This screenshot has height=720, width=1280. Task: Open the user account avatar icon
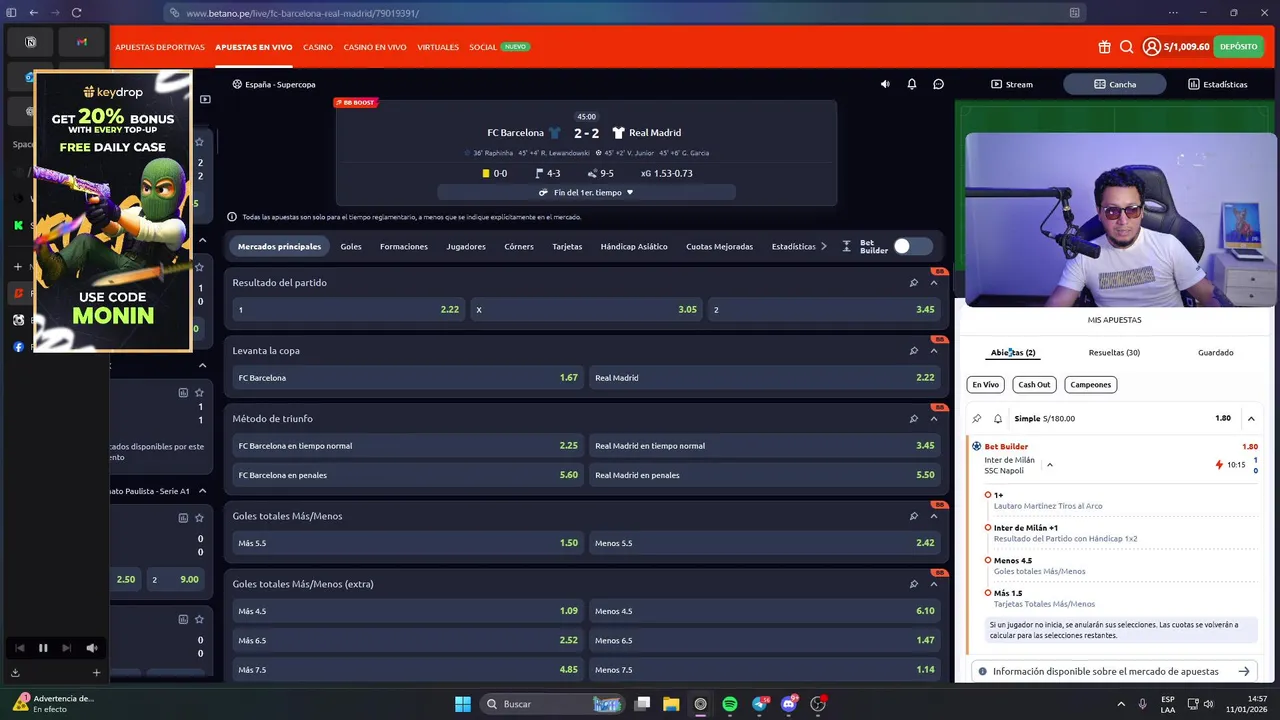(1152, 47)
